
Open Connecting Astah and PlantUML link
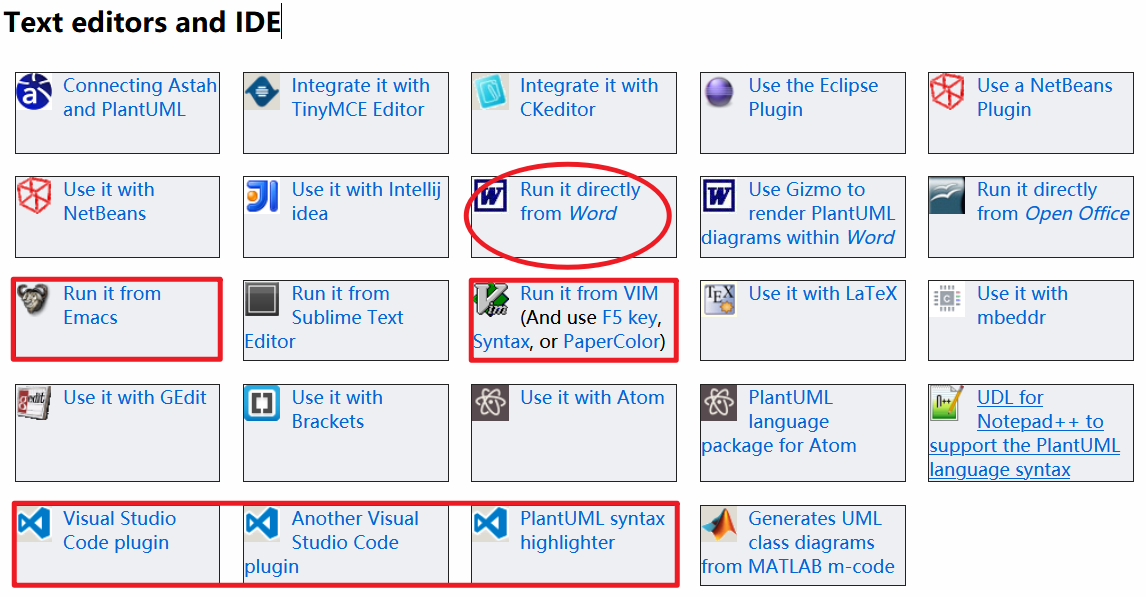click(x=140, y=97)
